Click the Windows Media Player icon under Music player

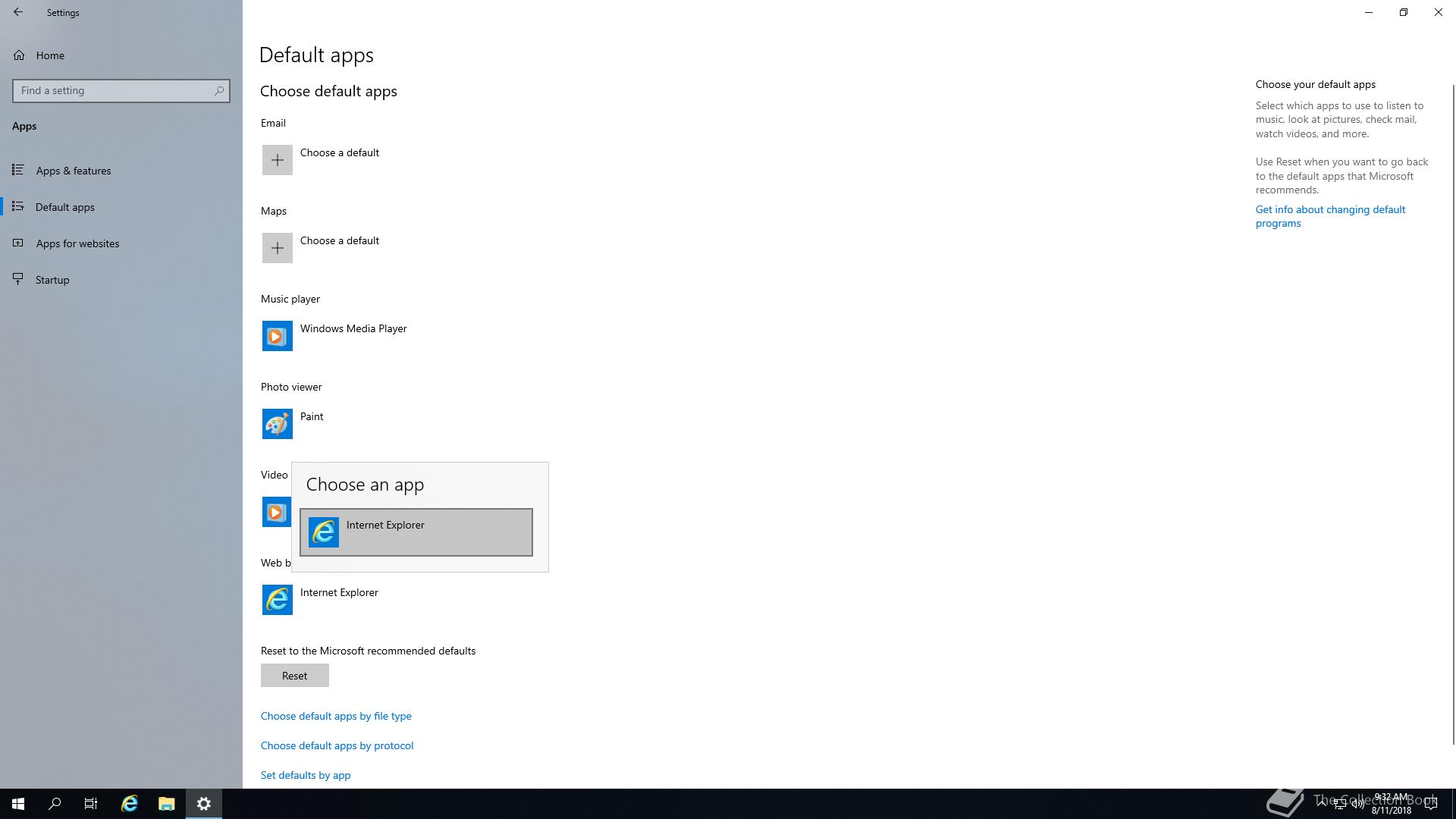[x=278, y=336]
